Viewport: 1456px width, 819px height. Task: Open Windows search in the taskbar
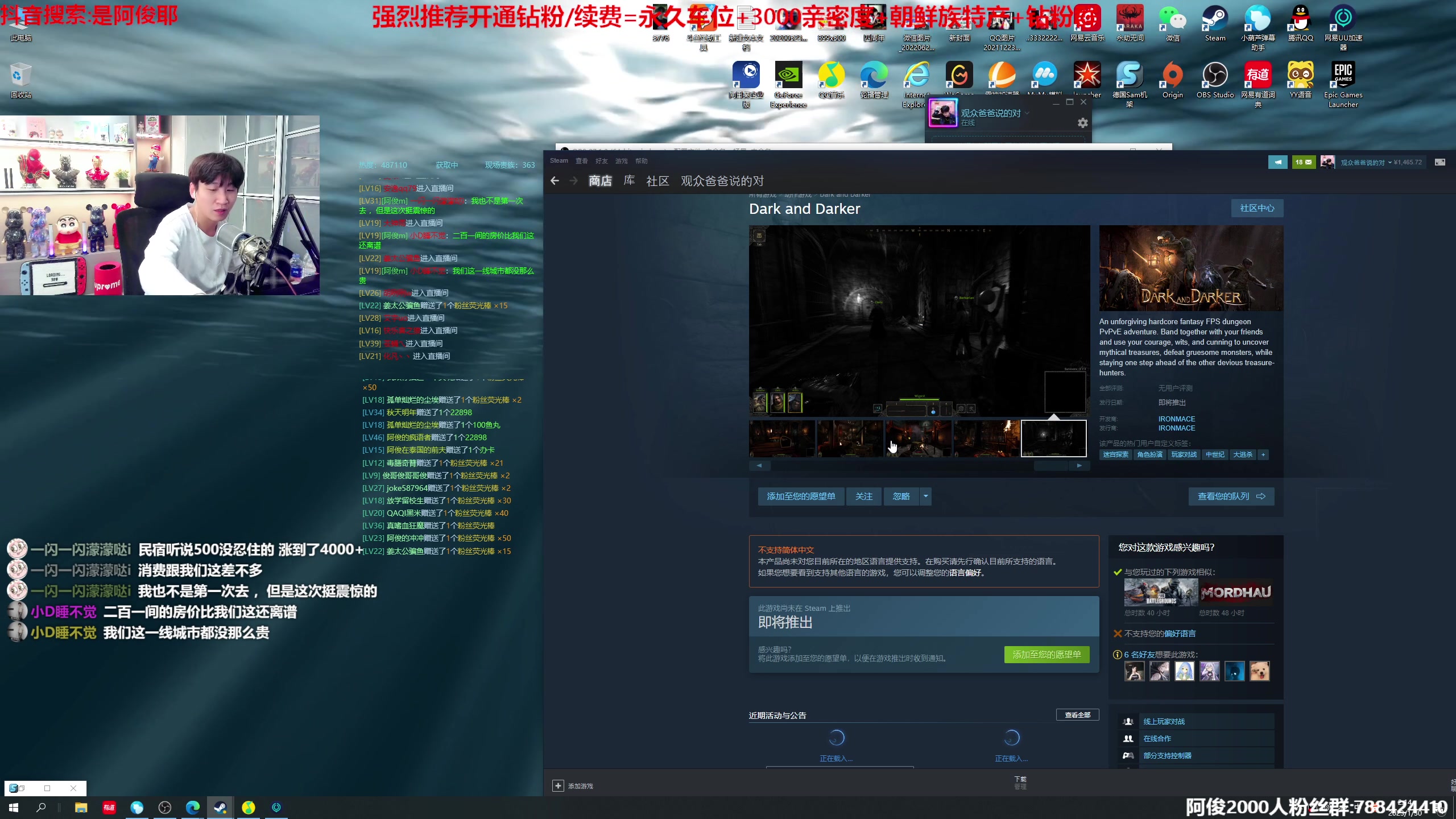(x=41, y=807)
